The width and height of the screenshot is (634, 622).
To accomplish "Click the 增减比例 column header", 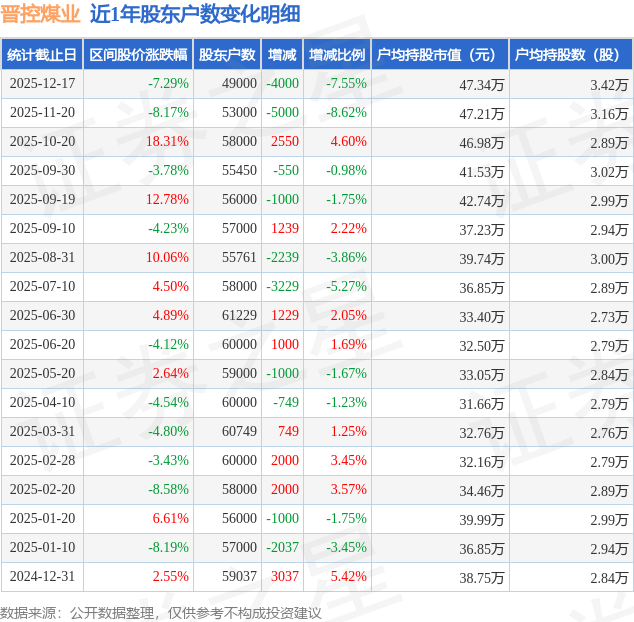I will click(x=337, y=55).
